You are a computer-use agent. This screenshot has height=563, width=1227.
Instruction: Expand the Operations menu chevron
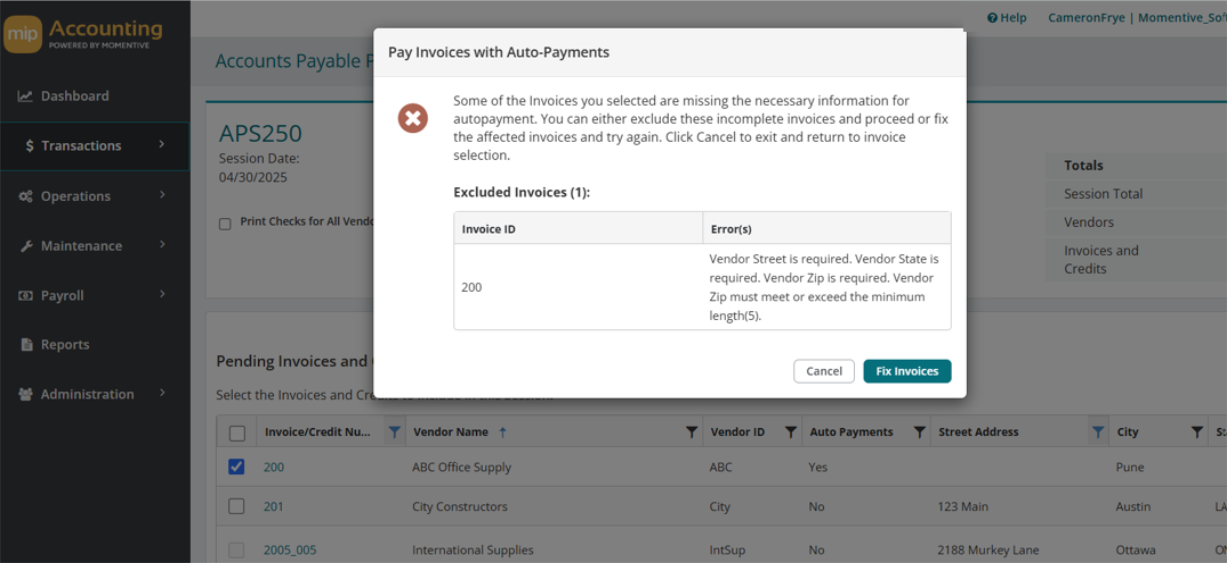pos(162,195)
